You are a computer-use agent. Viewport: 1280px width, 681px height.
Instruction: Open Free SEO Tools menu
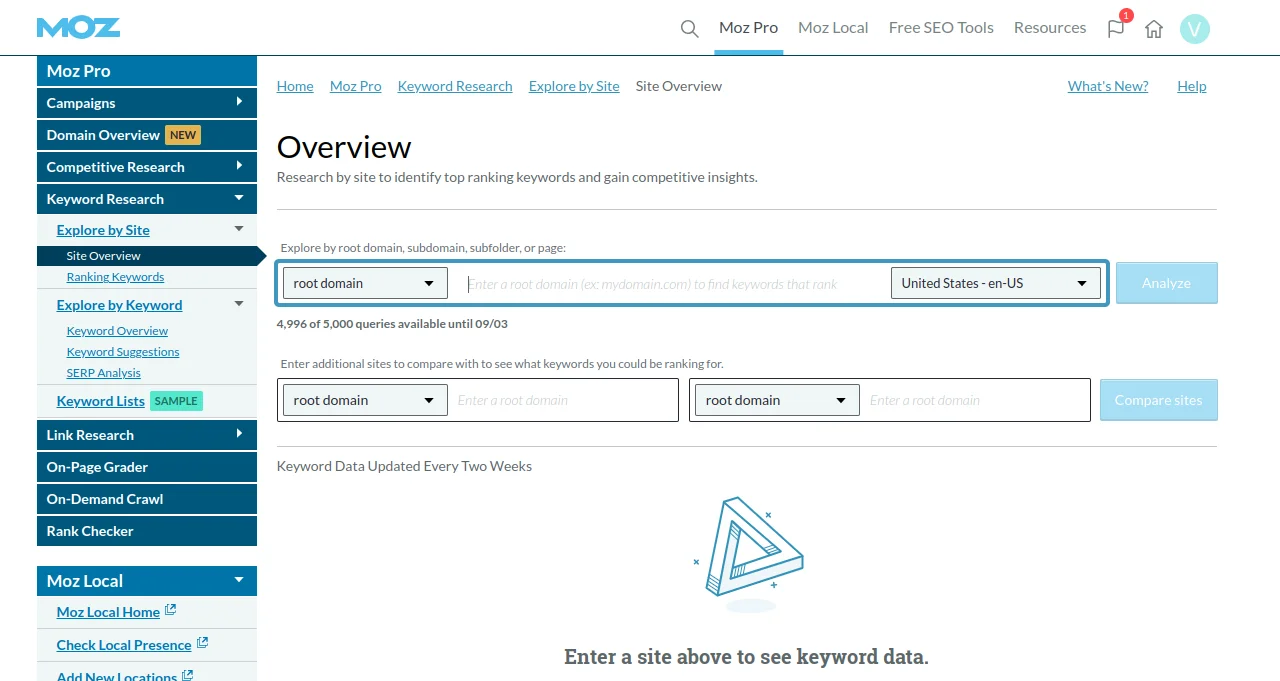(941, 28)
